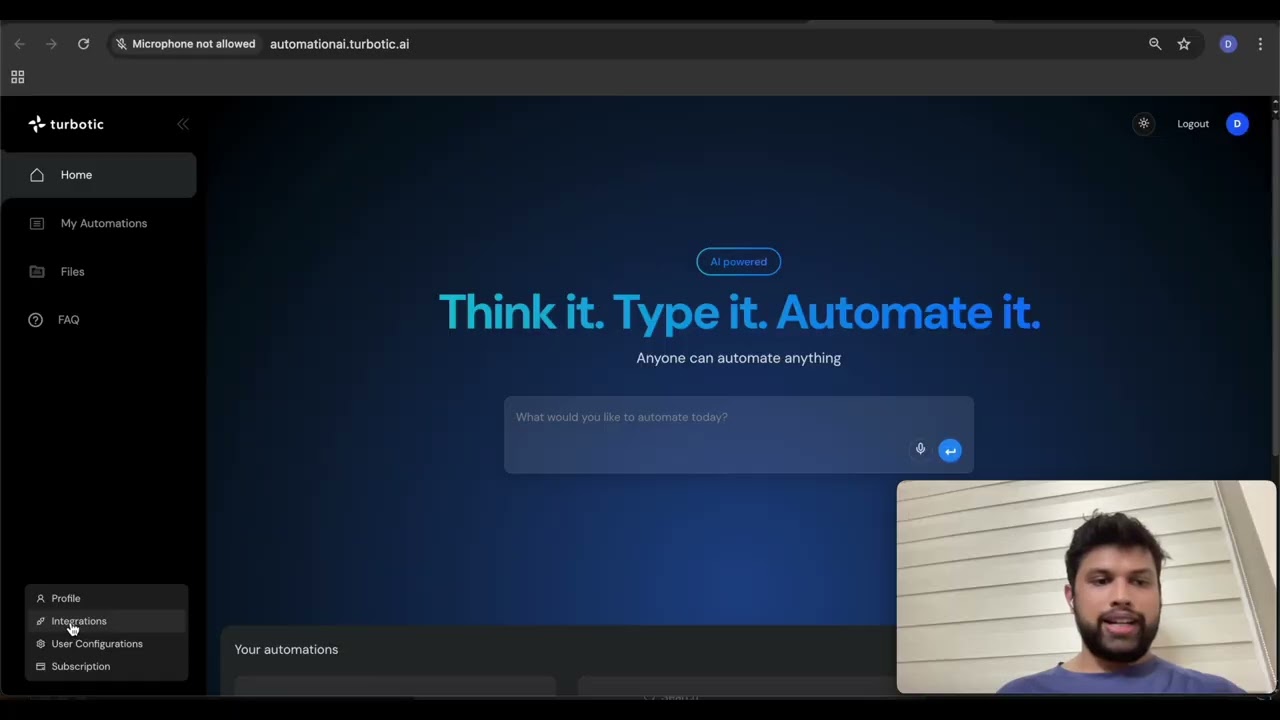The height and width of the screenshot is (720, 1280).
Task: Select Subscription from the popup menu
Action: [x=81, y=666]
